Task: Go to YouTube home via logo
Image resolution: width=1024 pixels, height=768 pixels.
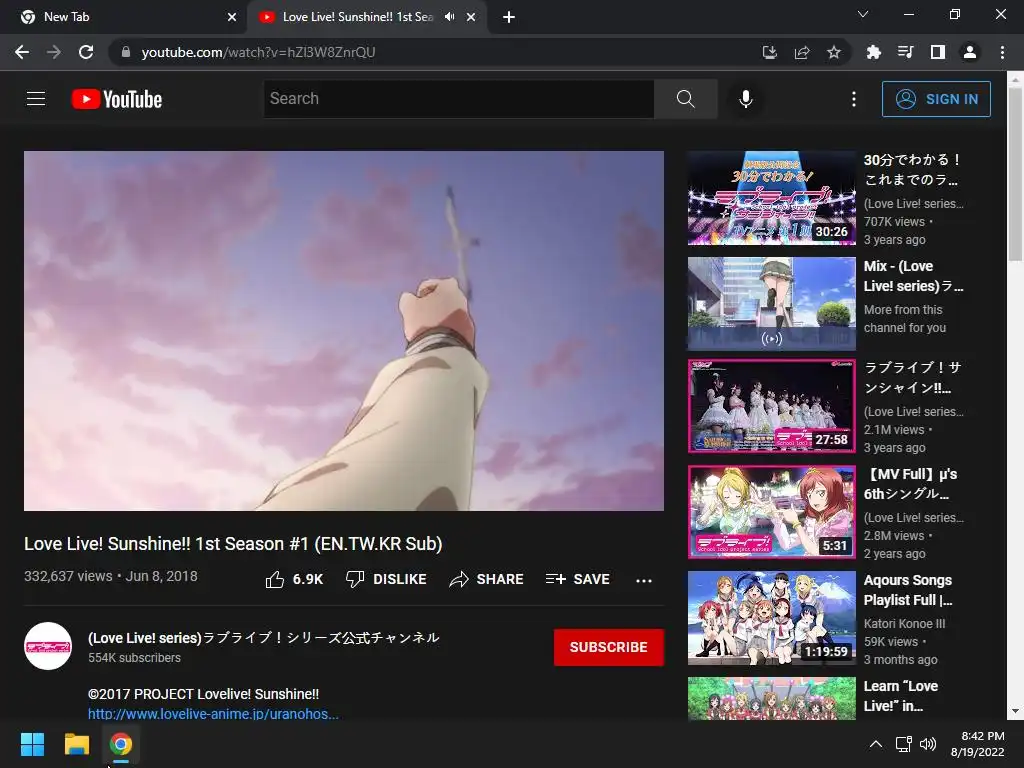Action: click(x=117, y=99)
